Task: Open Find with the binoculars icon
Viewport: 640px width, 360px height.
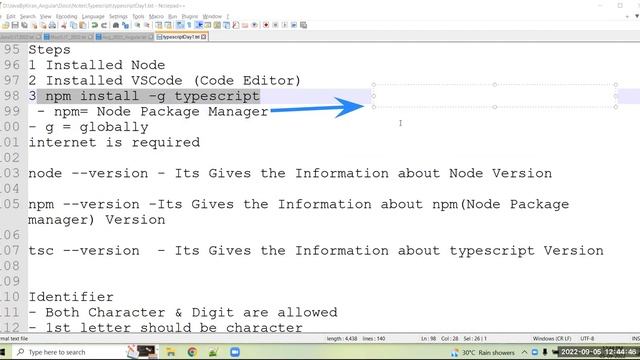Action: (x=116, y=25)
